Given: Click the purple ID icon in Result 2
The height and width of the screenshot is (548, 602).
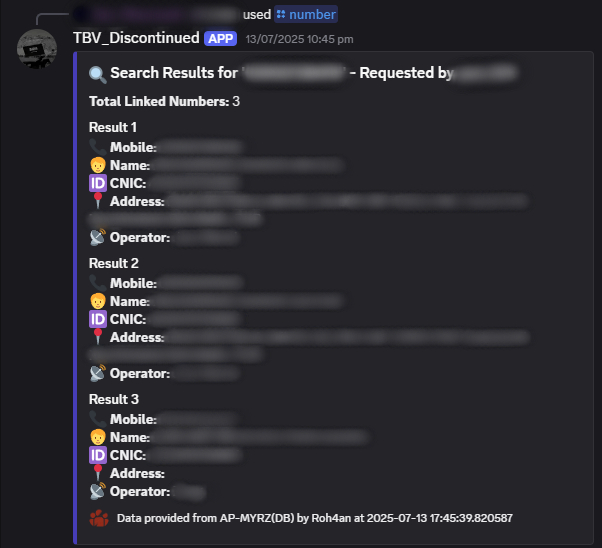Looking at the screenshot, I should 98,319.
